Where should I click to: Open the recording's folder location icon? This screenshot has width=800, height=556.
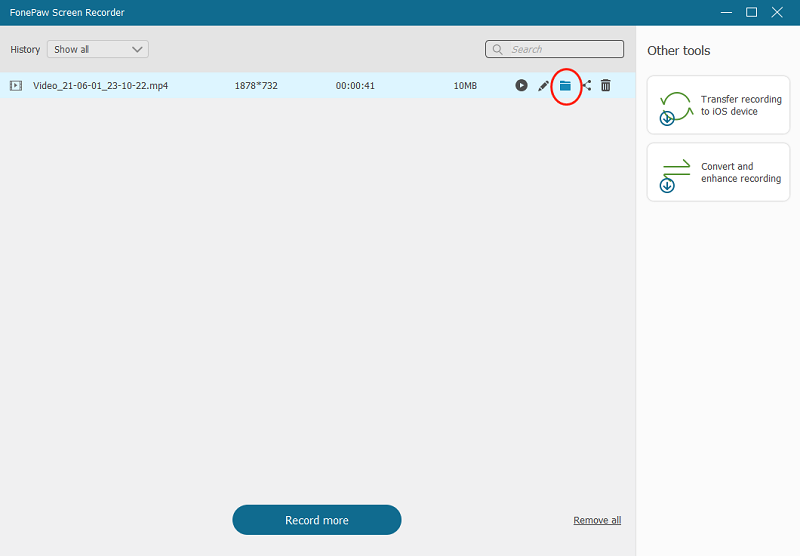tap(565, 86)
